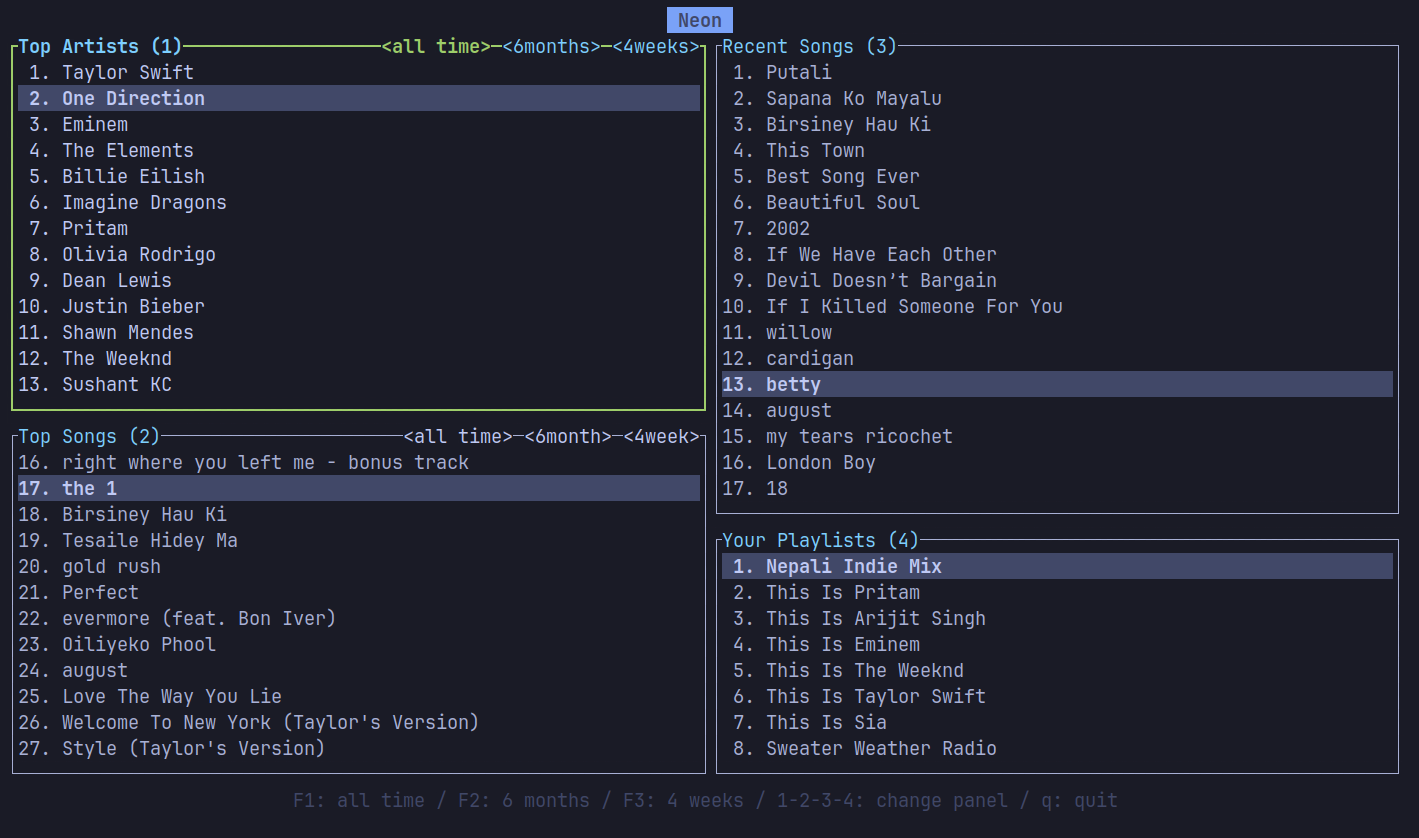This screenshot has height=838, width=1419.
Task: Switch Top Songs to 6month range
Action: (x=567, y=437)
